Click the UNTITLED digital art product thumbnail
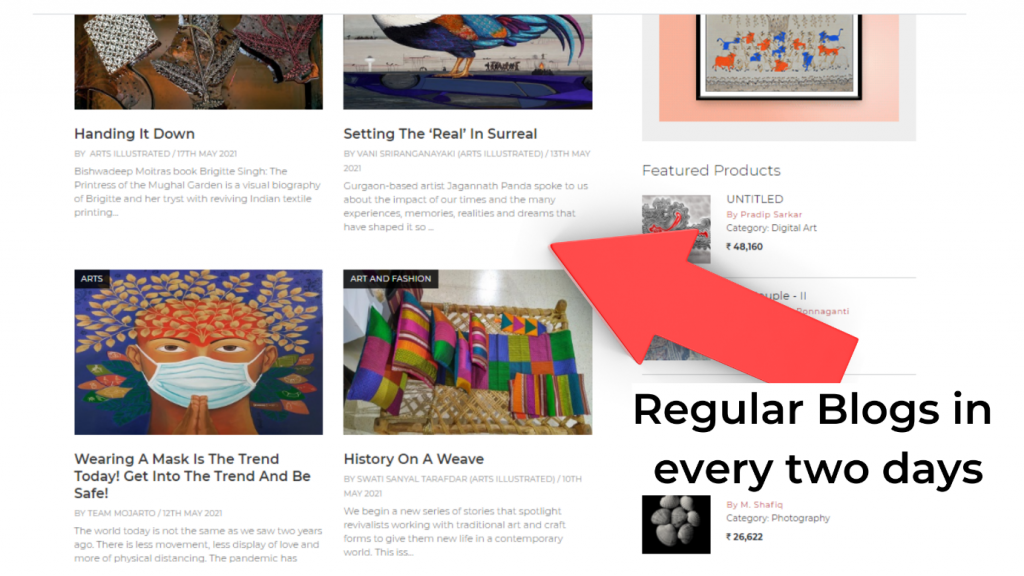Screen dimensions: 1024x576 (x=676, y=229)
